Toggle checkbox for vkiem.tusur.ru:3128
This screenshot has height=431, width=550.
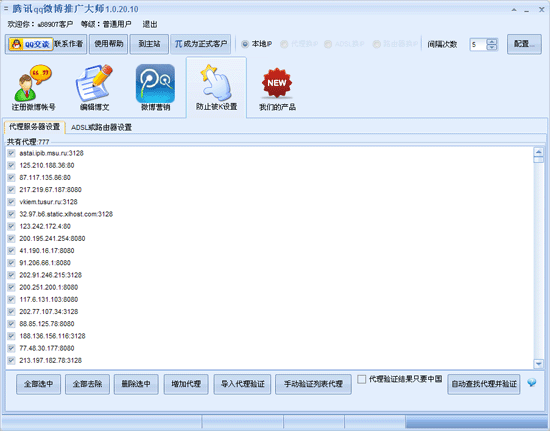click(x=11, y=202)
